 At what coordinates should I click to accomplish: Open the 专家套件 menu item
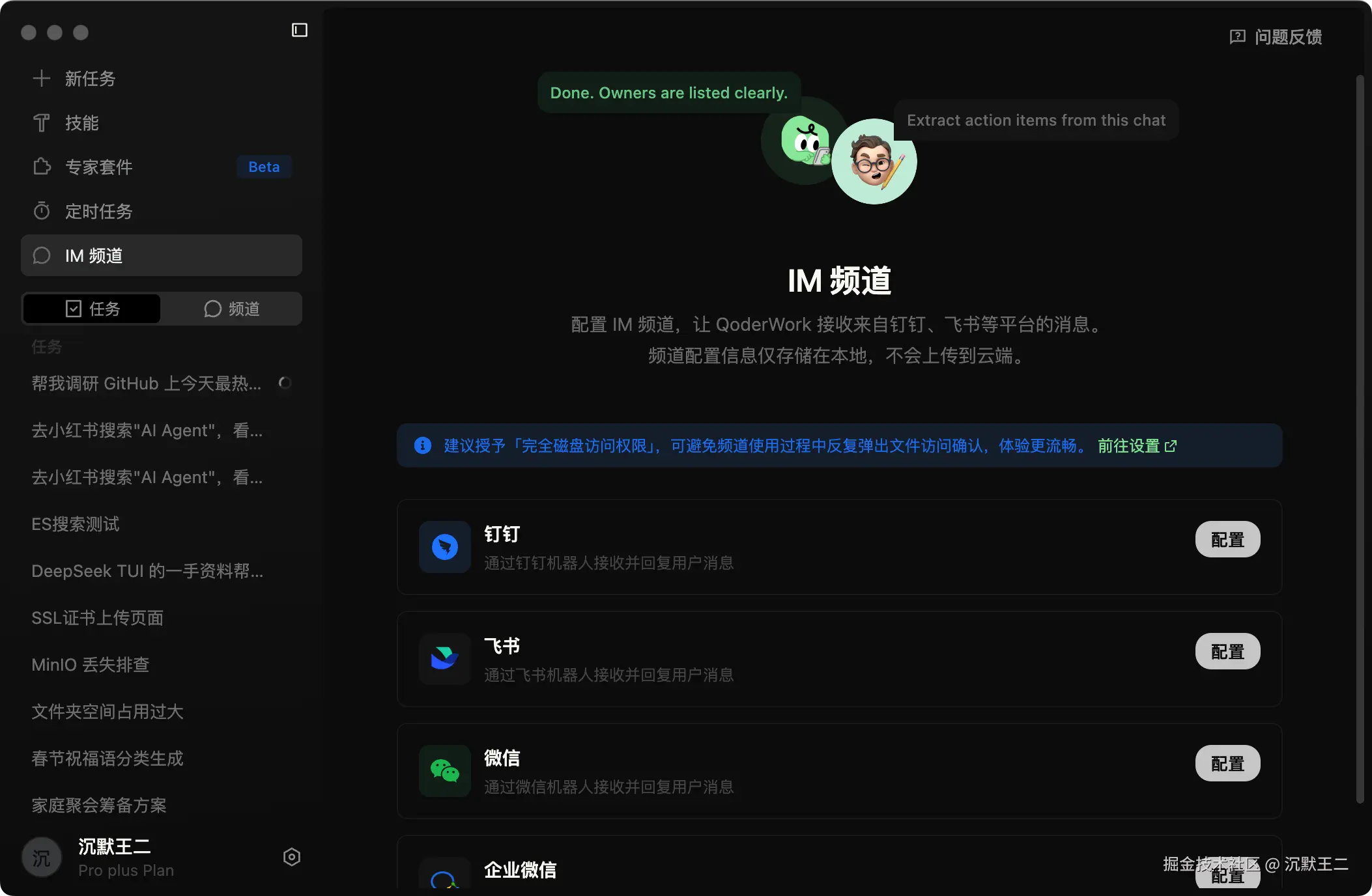(x=162, y=167)
